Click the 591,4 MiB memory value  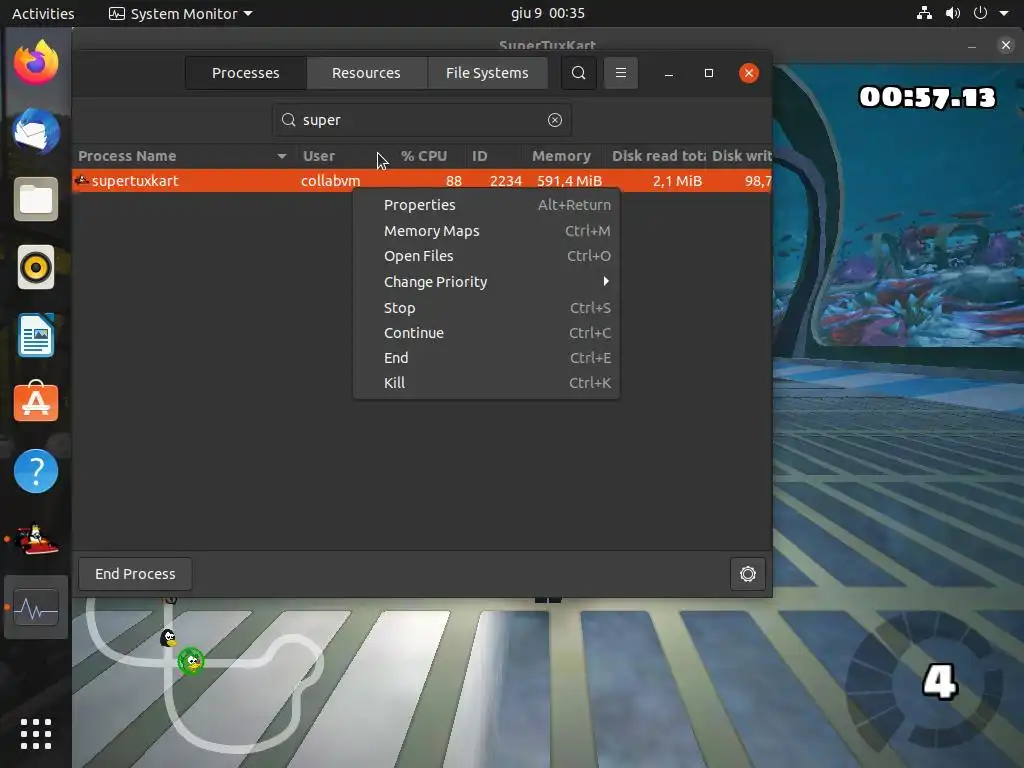(569, 181)
